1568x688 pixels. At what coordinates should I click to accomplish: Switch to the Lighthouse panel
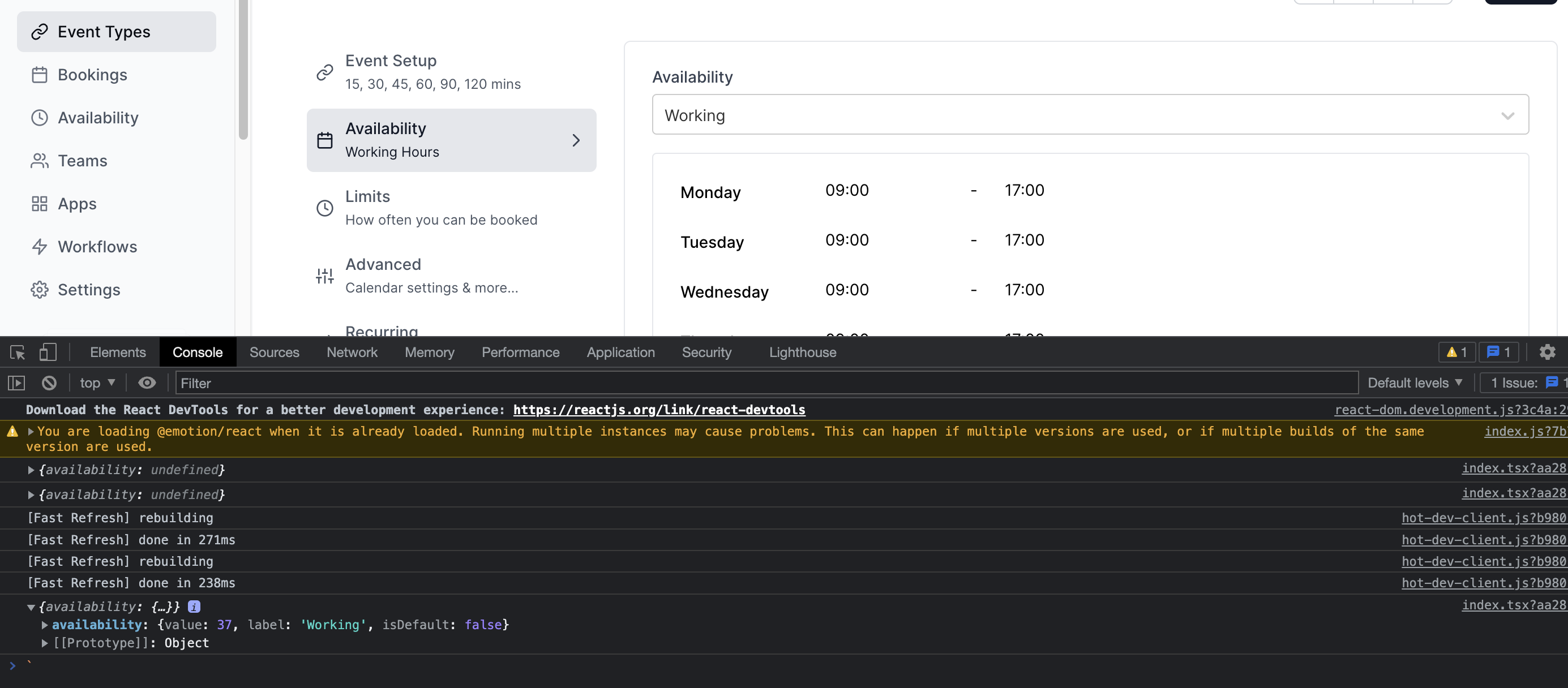(x=802, y=352)
